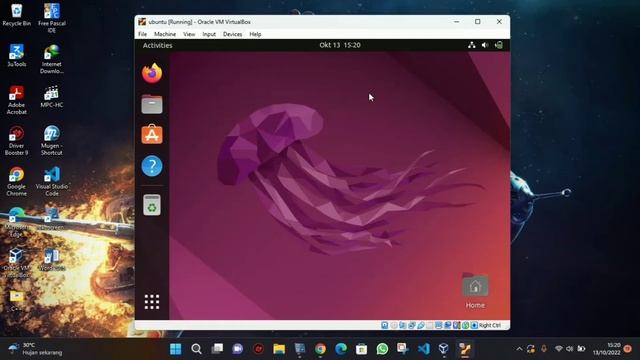Click the keyboard capture arrow status icon

tap(474, 325)
